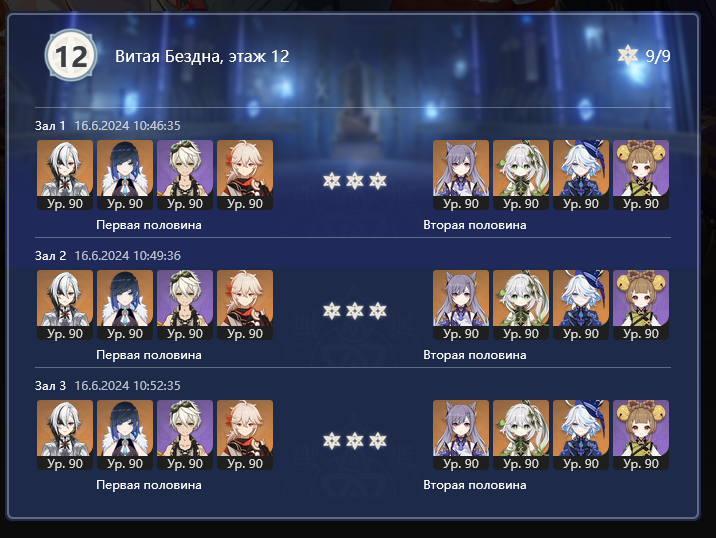This screenshot has width=716, height=538.
Task: Click the star icon beside 9/9
Action: tap(627, 55)
